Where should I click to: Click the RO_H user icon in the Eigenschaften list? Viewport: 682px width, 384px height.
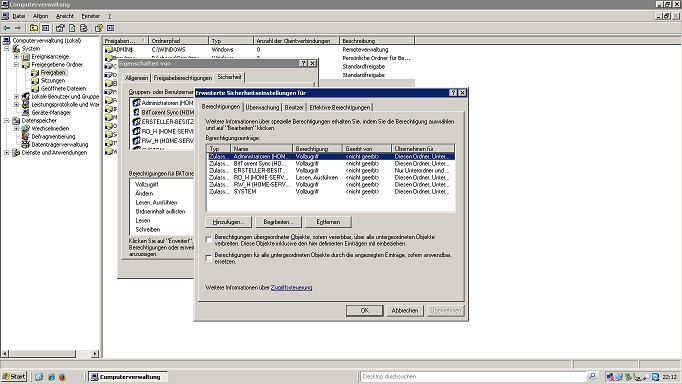pyautogui.click(x=136, y=131)
